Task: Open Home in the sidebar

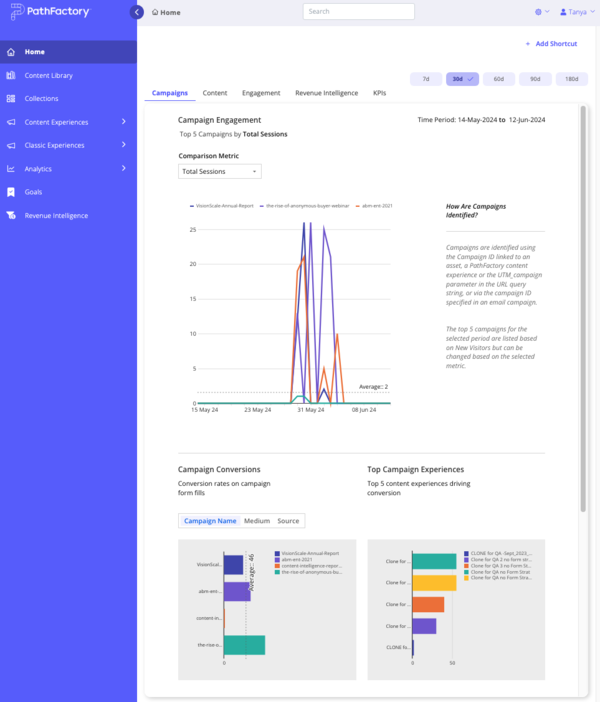Action: coord(69,52)
